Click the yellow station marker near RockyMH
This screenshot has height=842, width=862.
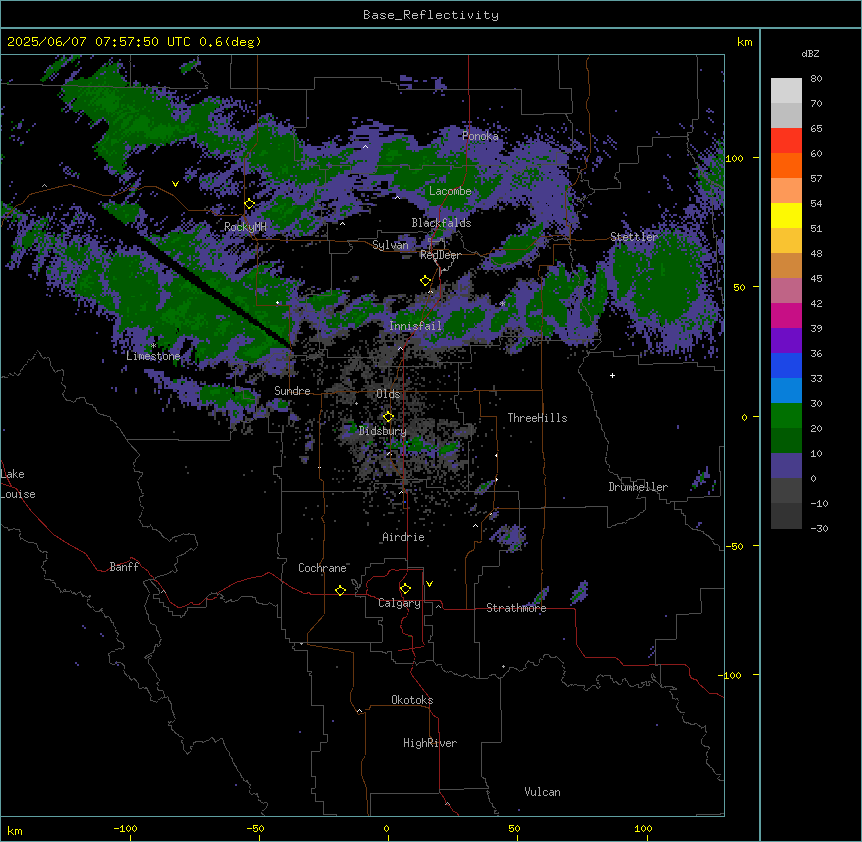point(250,204)
